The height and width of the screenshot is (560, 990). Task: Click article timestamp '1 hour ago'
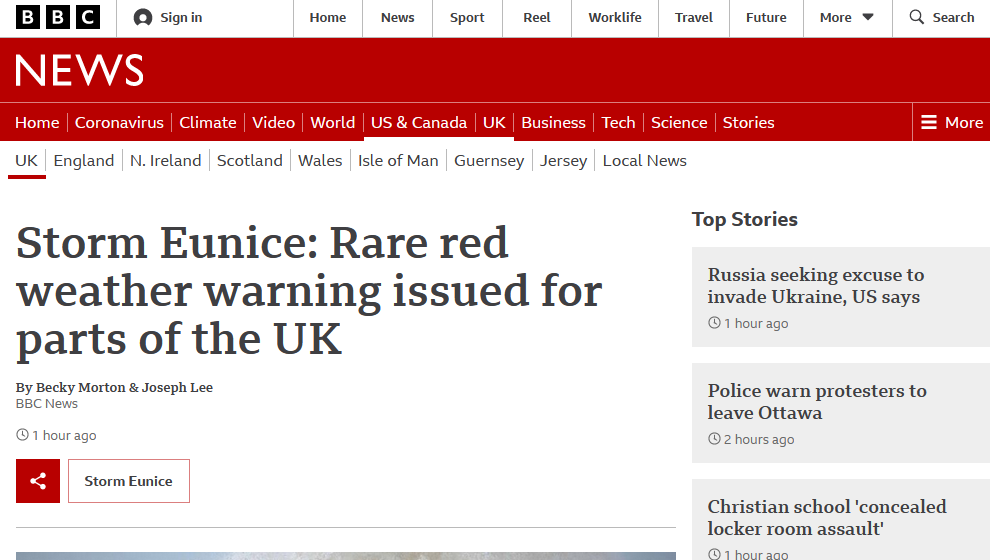tap(64, 436)
